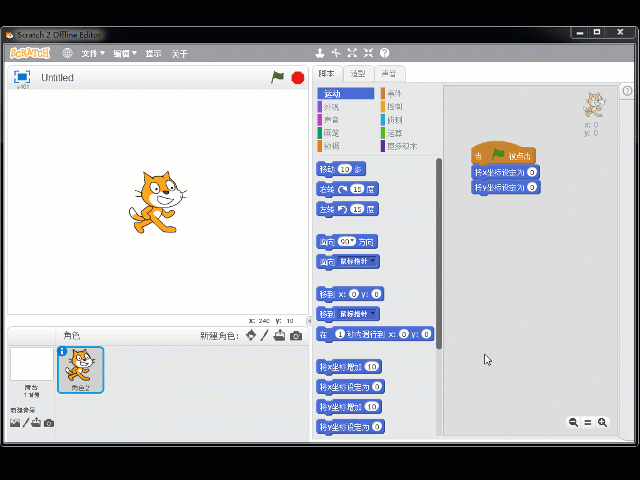
Task: Click the blocks palette vertical scrollbar
Action: click(x=439, y=253)
